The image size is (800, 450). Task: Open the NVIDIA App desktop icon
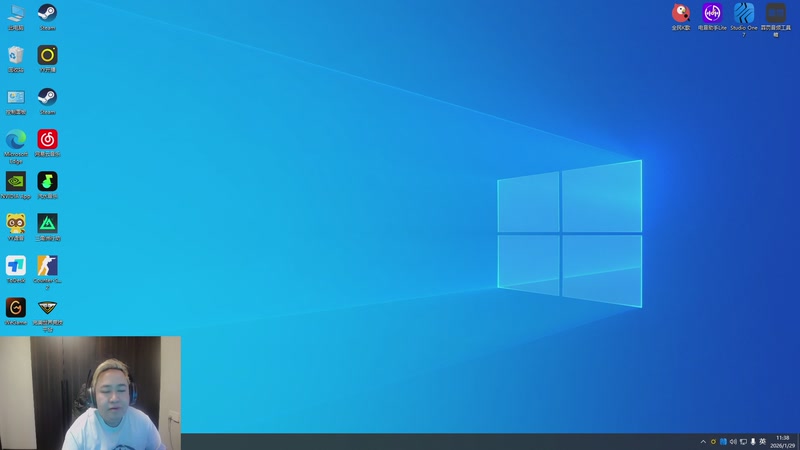(x=16, y=185)
